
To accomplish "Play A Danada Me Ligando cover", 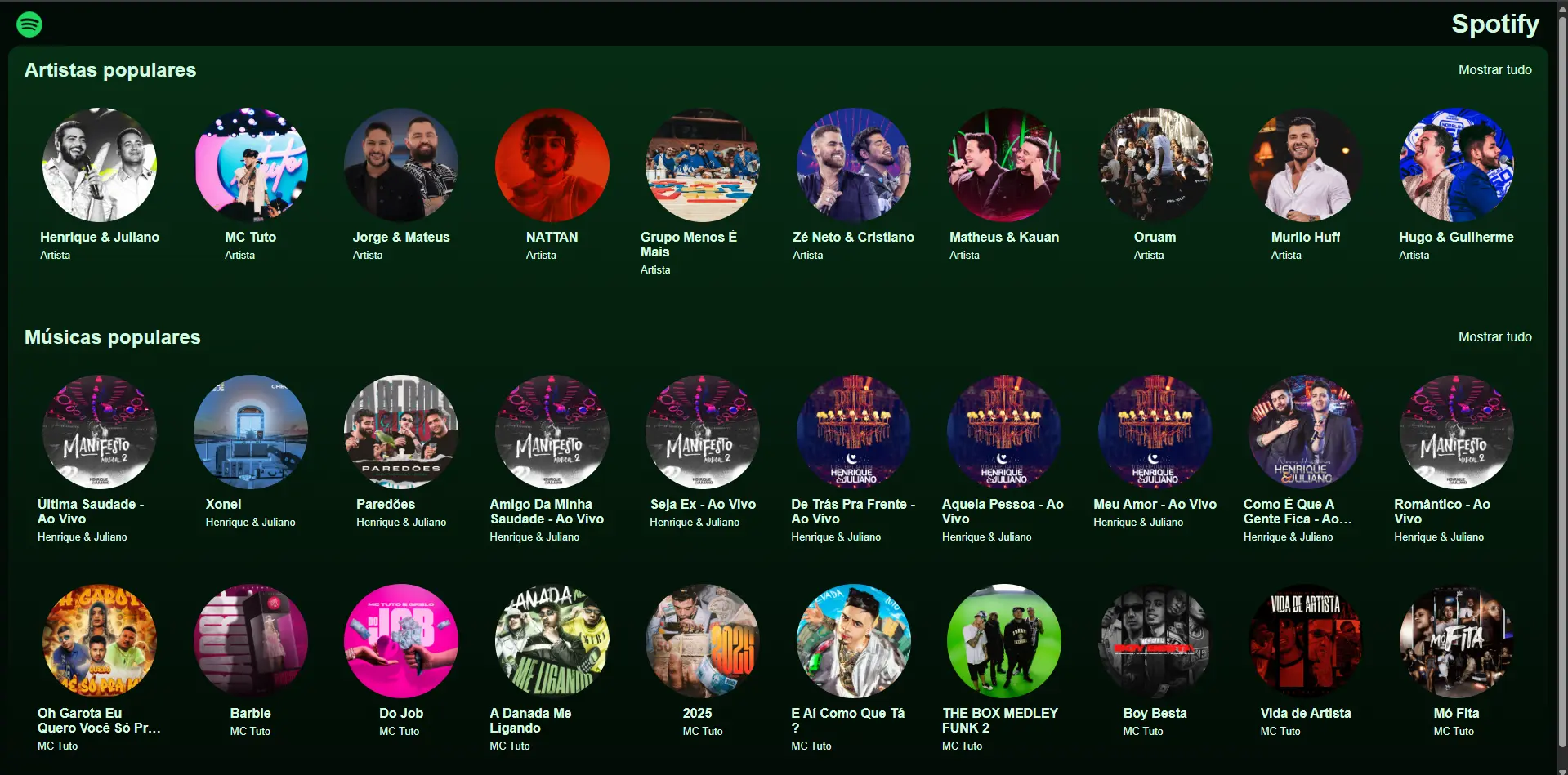I will pyautogui.click(x=552, y=641).
